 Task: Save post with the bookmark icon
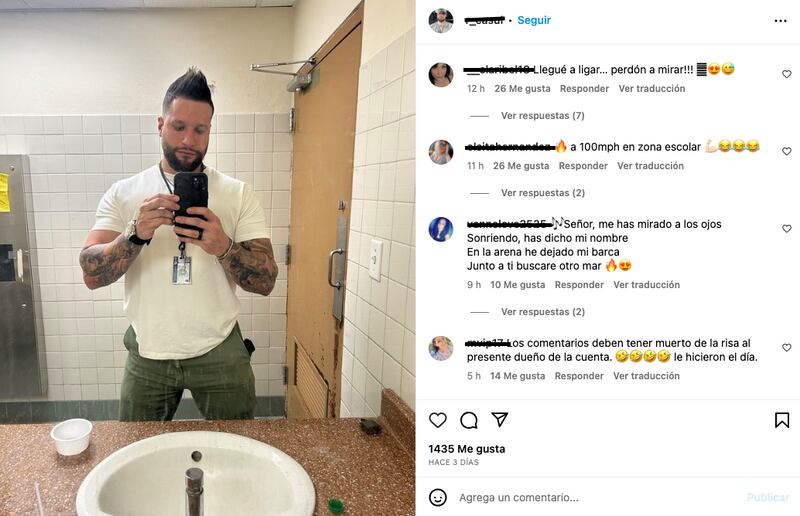click(x=782, y=420)
